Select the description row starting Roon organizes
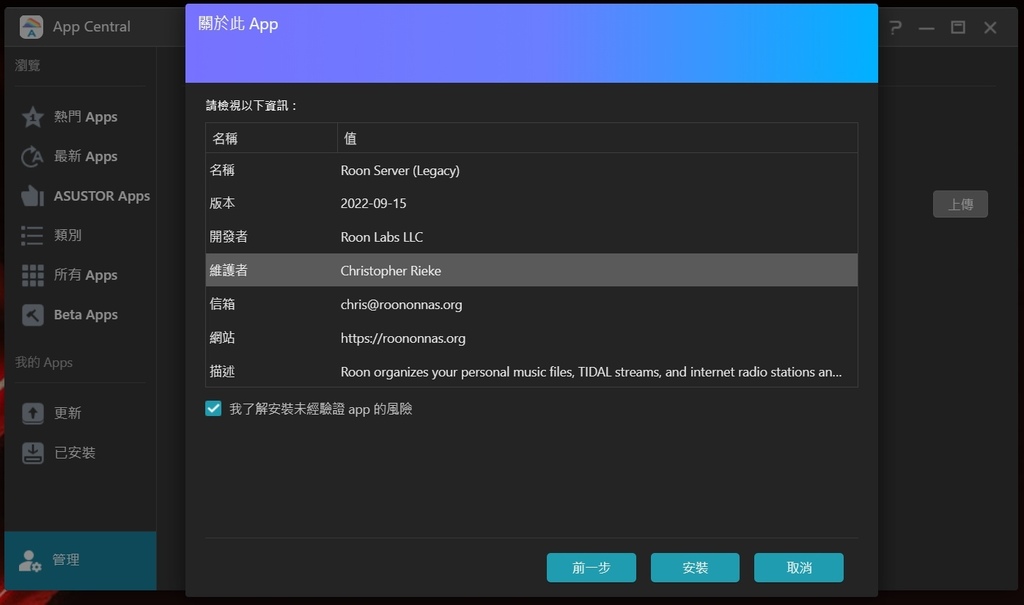 point(532,371)
